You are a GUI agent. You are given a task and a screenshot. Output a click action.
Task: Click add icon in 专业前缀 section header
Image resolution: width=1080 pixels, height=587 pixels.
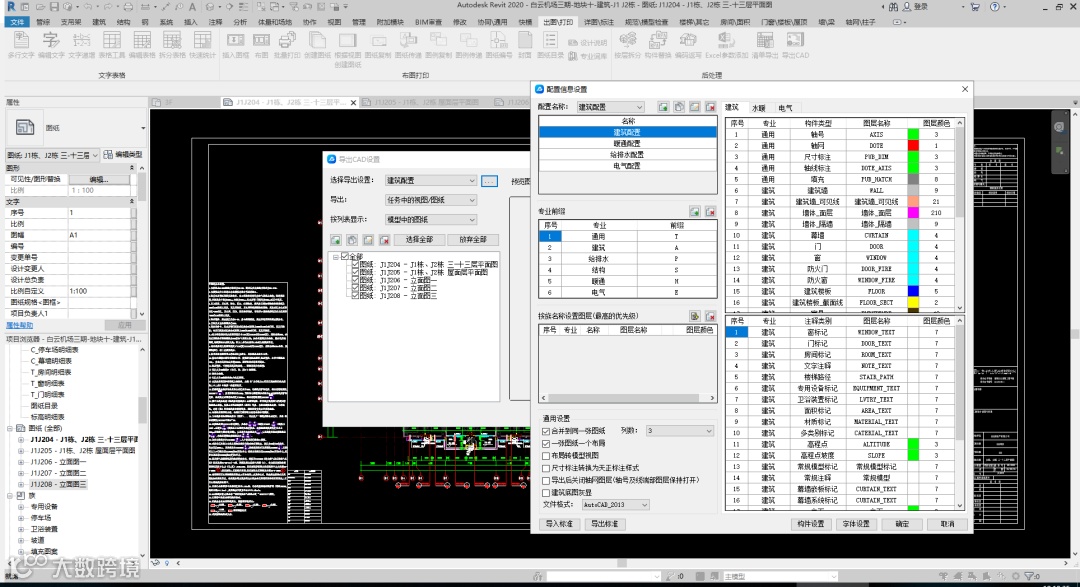pos(694,212)
